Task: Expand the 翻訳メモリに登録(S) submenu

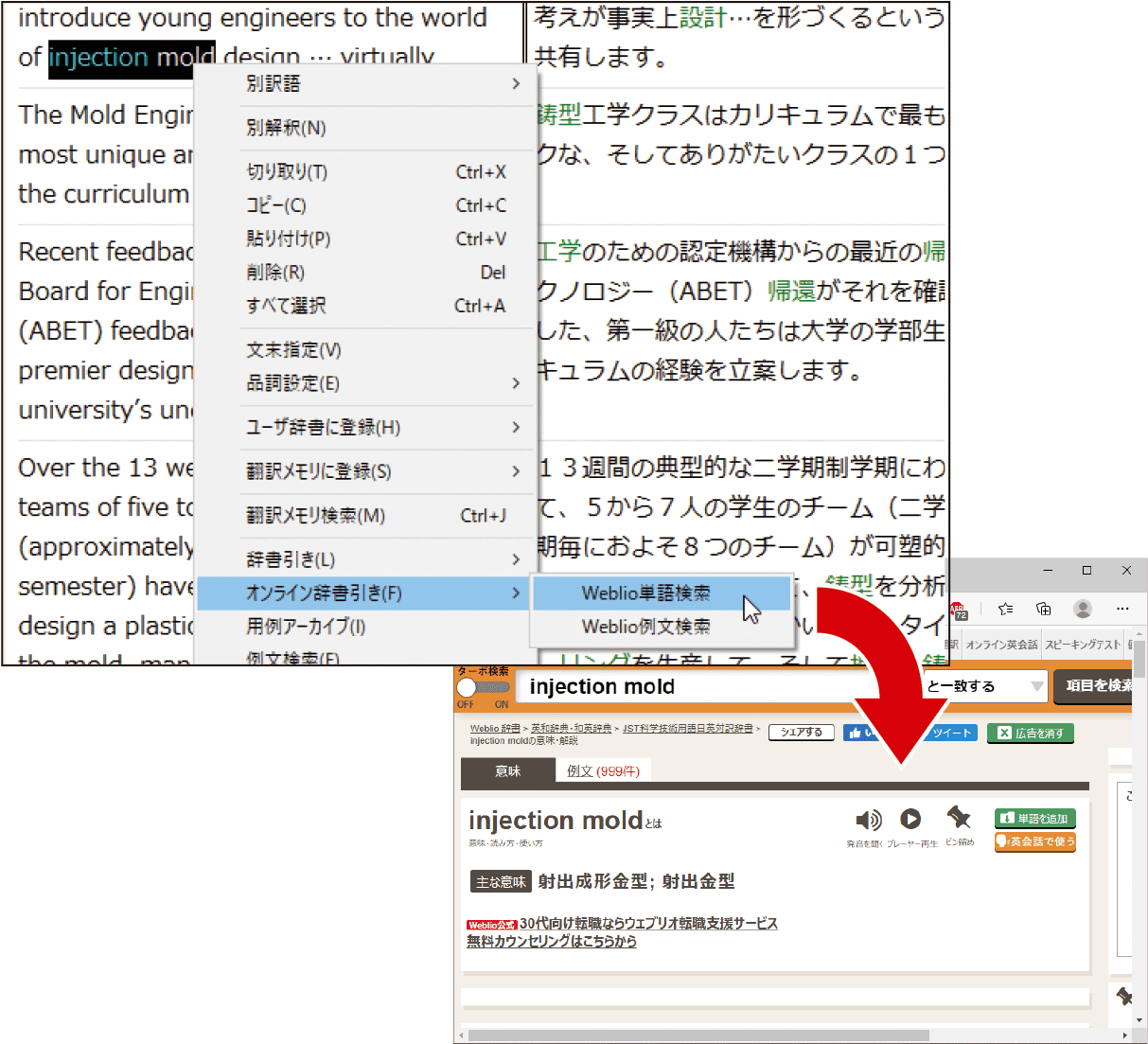Action: [365, 471]
